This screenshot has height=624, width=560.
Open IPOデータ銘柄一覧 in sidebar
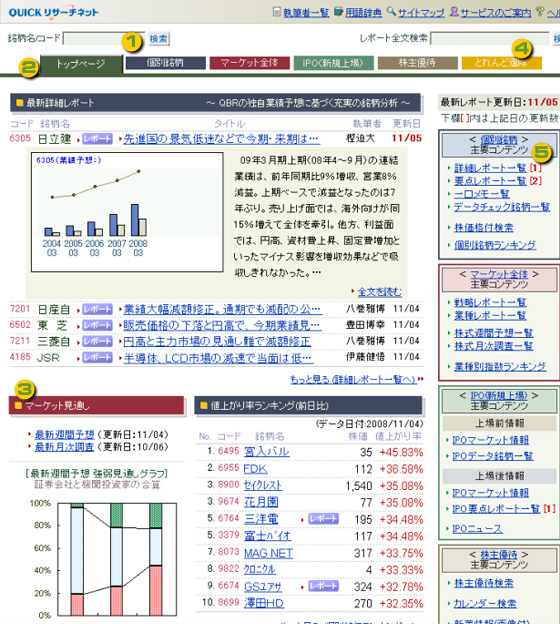(493, 456)
